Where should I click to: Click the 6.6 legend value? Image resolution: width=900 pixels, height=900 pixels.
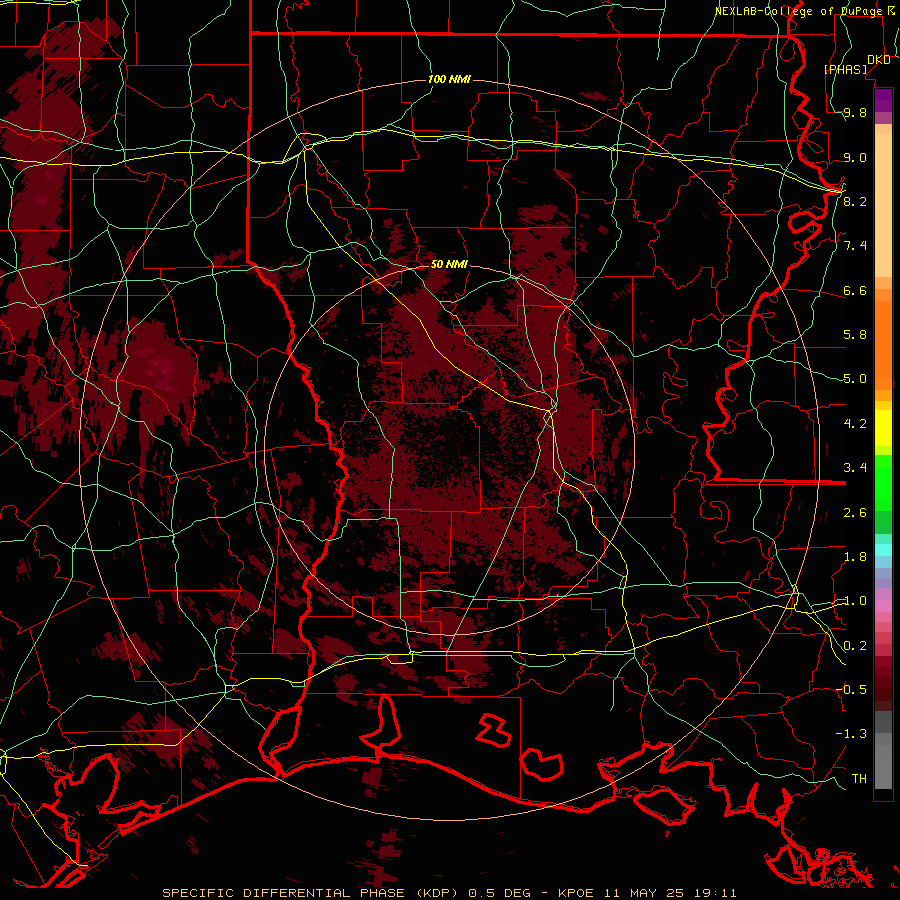[x=855, y=290]
